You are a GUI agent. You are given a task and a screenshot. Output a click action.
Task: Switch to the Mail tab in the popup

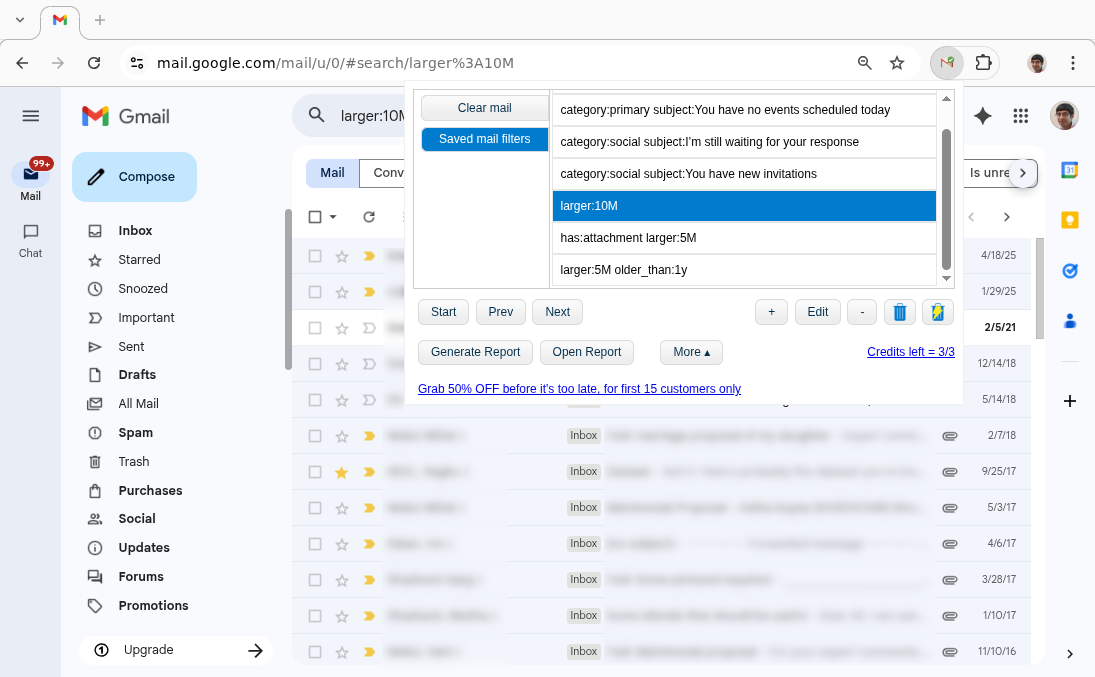point(331,172)
